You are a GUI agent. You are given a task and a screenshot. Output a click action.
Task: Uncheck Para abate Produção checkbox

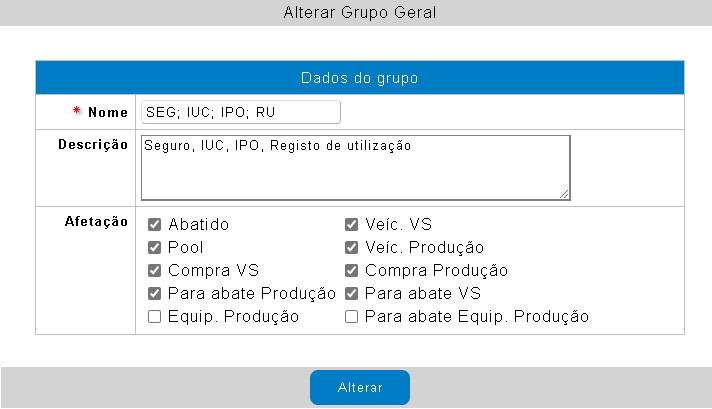tap(155, 294)
